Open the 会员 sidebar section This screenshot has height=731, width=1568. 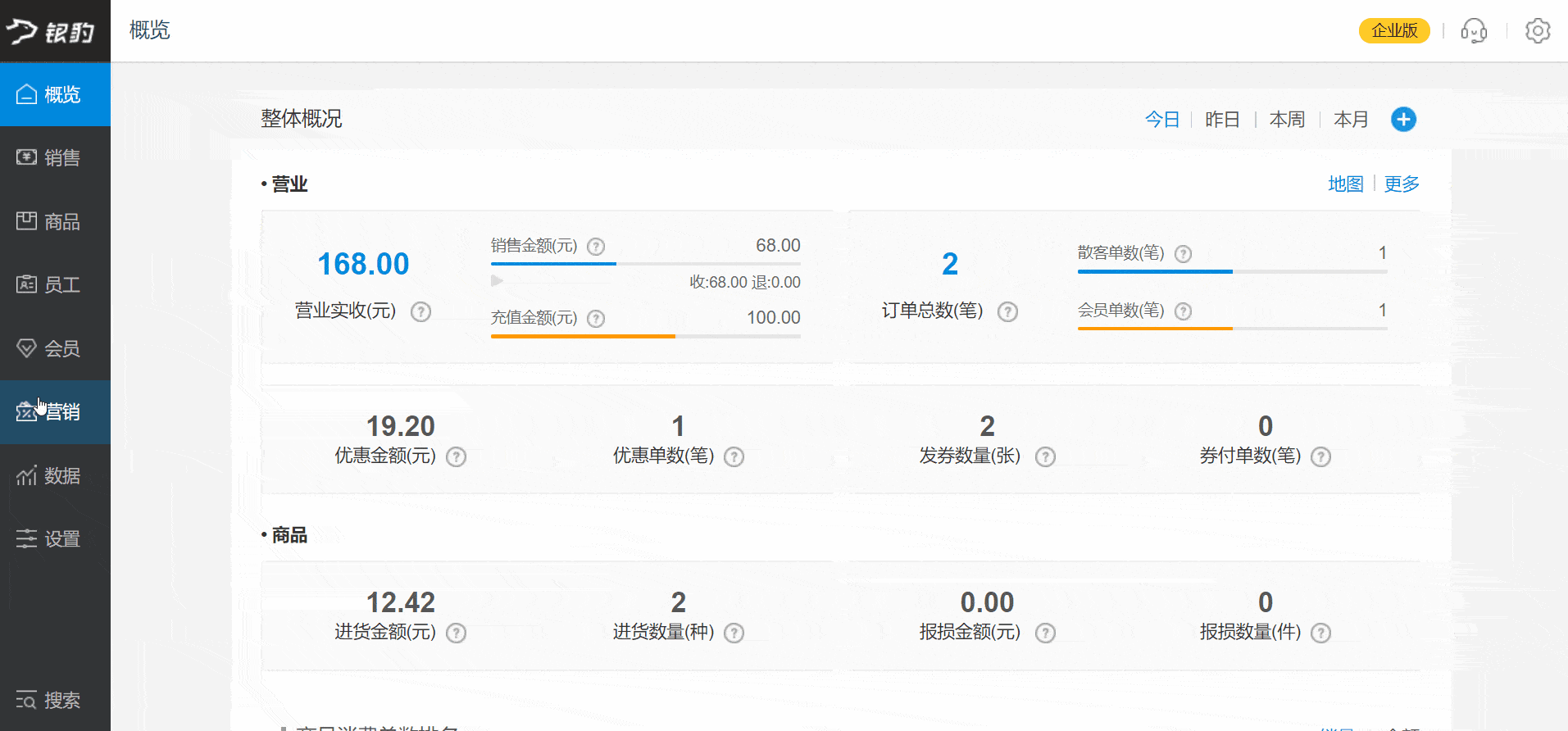55,348
